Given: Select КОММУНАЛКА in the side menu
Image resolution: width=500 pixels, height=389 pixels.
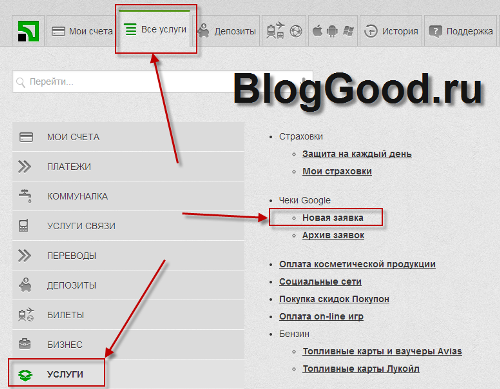Looking at the screenshot, I should pos(128,196).
